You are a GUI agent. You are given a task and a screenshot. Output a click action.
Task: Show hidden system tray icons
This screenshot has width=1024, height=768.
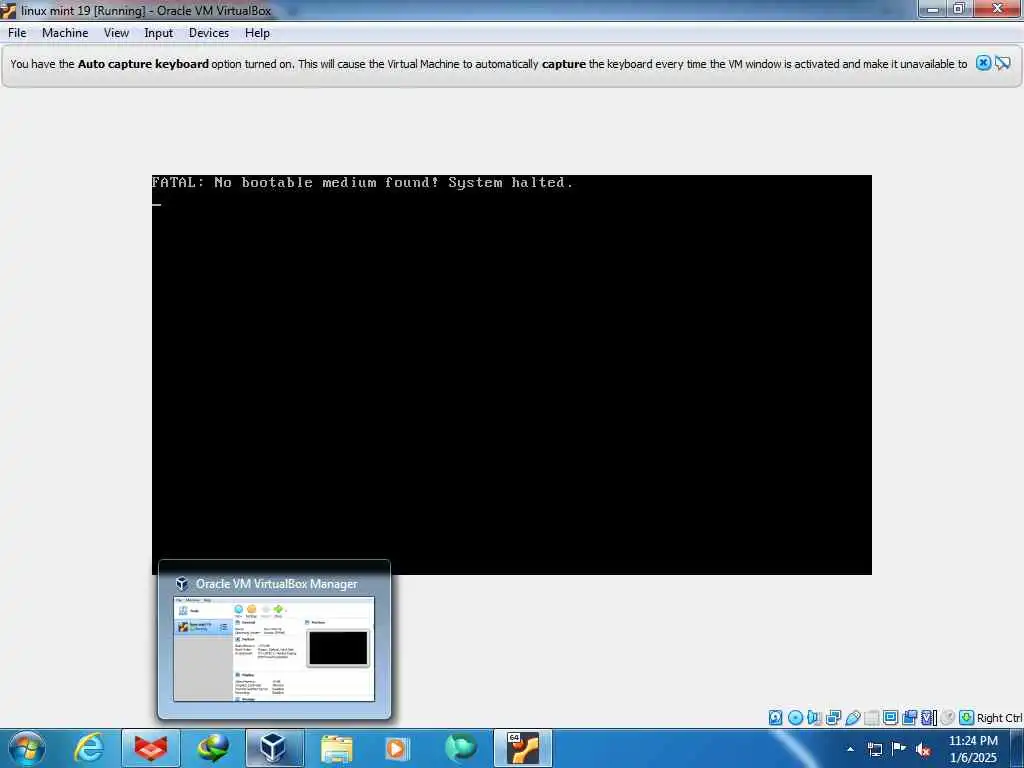tap(850, 749)
